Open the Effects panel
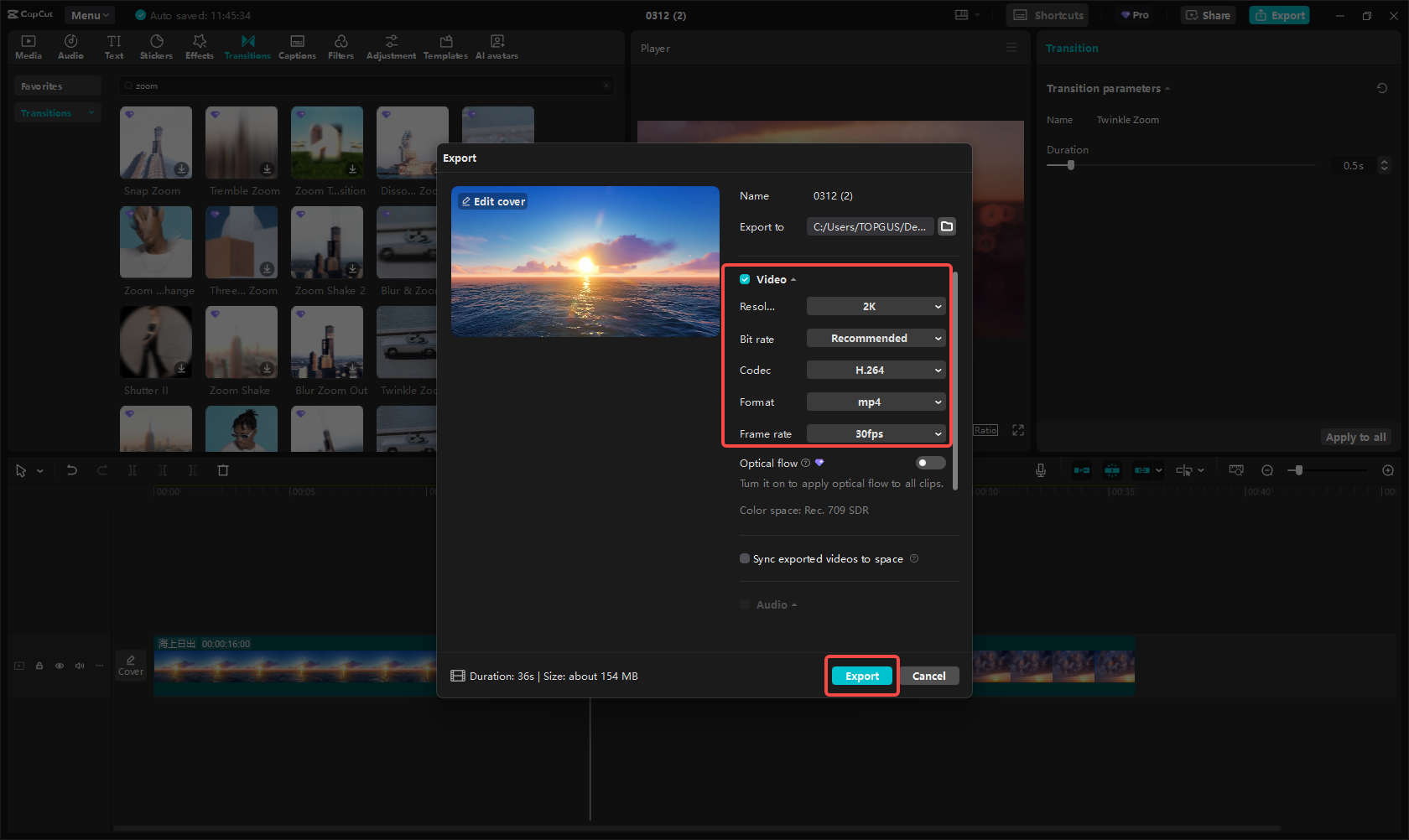Image resolution: width=1409 pixels, height=840 pixels. (200, 47)
